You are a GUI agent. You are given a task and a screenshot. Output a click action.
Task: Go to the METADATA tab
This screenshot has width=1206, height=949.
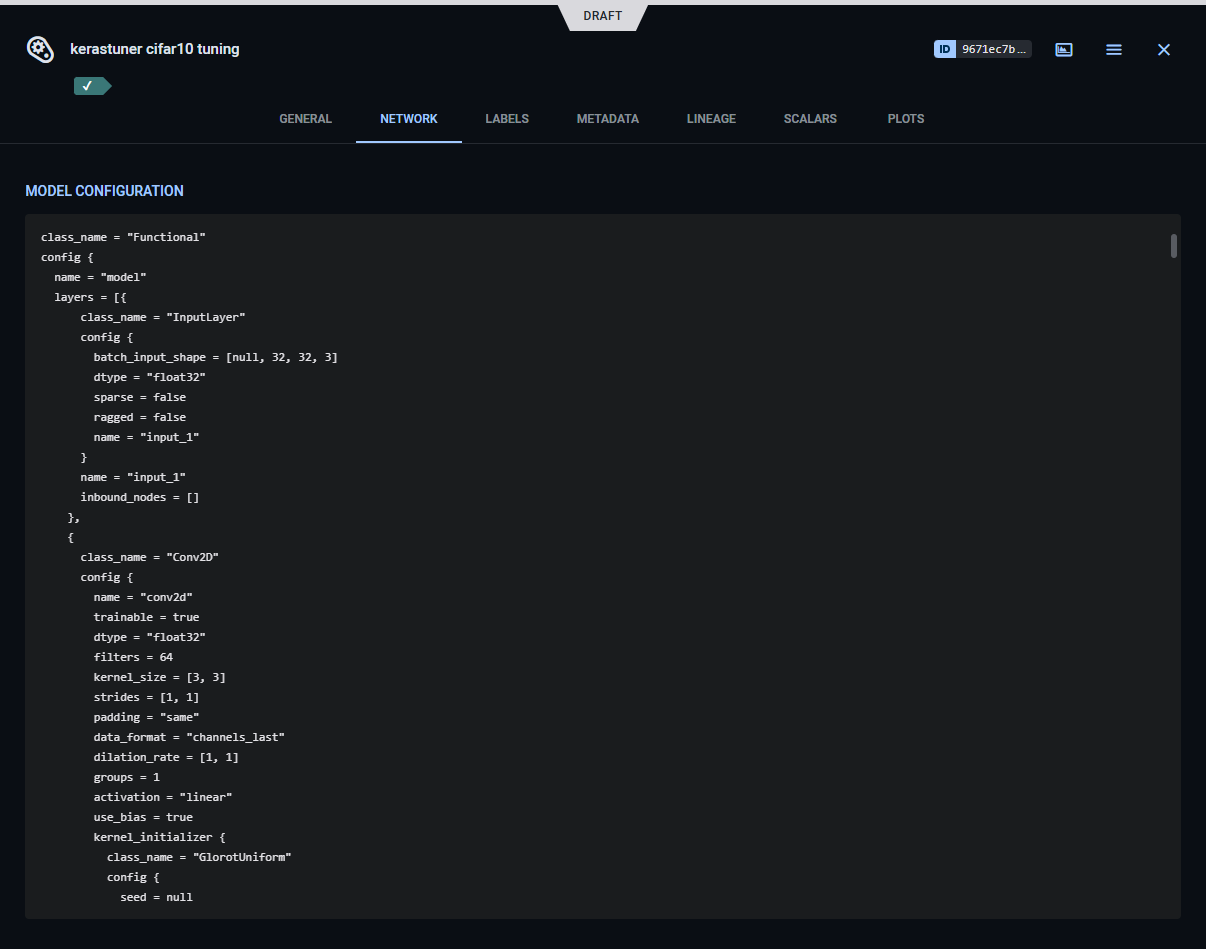point(607,118)
